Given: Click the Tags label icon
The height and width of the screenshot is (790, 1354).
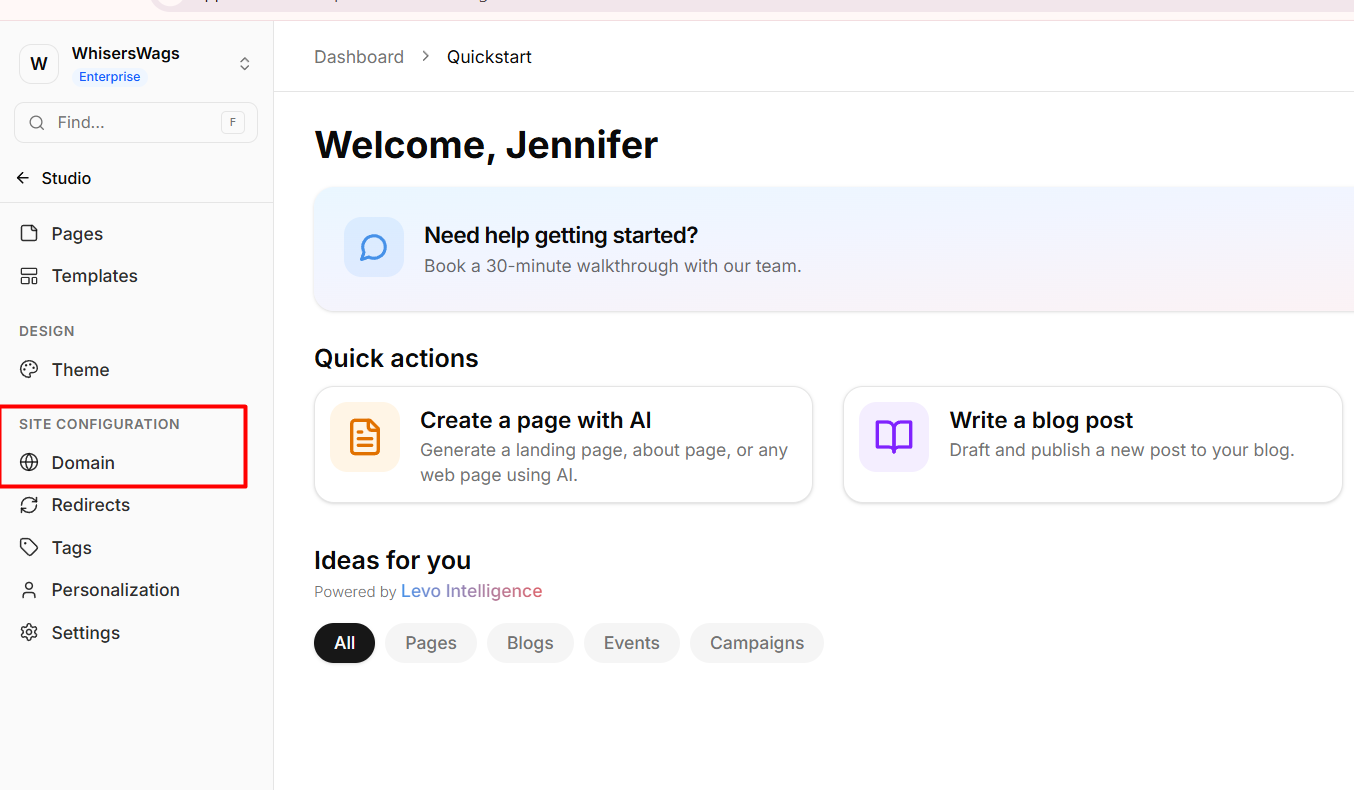Looking at the screenshot, I should pyautogui.click(x=29, y=547).
